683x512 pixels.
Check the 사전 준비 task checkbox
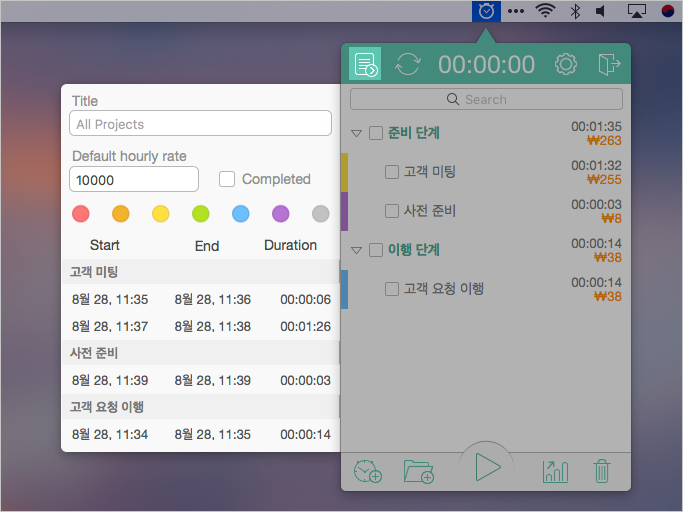click(392, 211)
